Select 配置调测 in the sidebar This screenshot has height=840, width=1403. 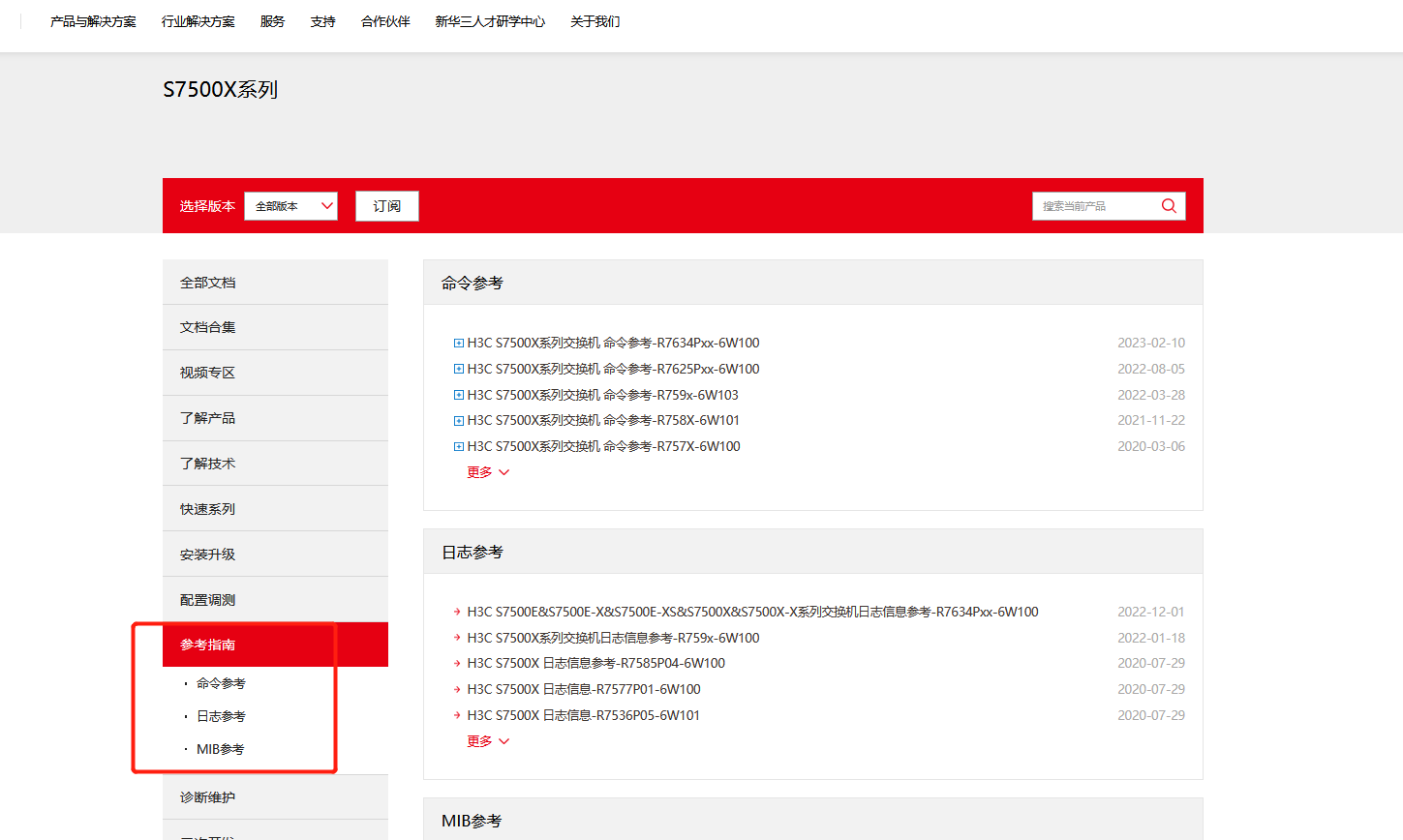click(275, 600)
